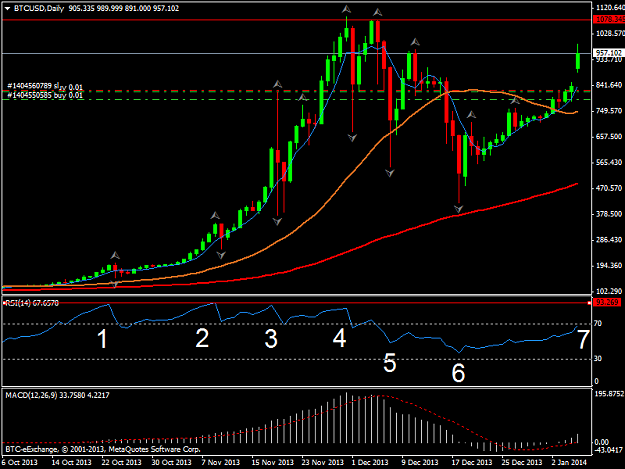Click the red 1078.345 price label
This screenshot has height=469, width=625.
coord(609,19)
